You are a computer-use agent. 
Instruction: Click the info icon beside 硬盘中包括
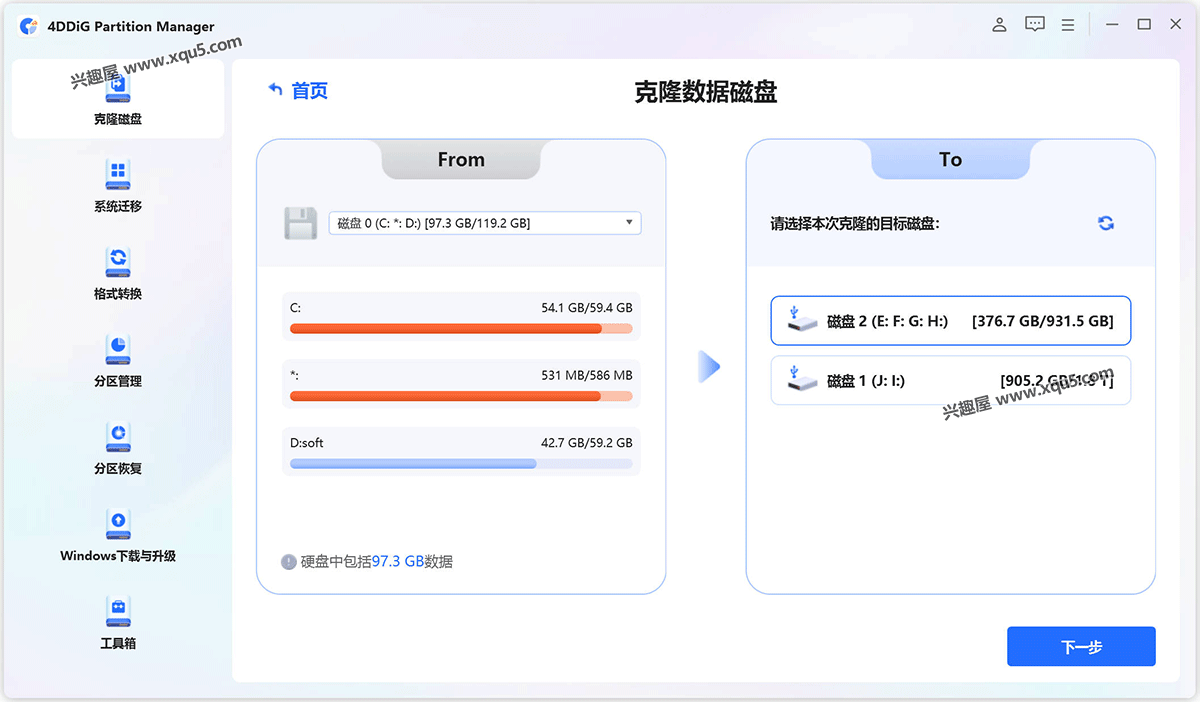point(289,562)
